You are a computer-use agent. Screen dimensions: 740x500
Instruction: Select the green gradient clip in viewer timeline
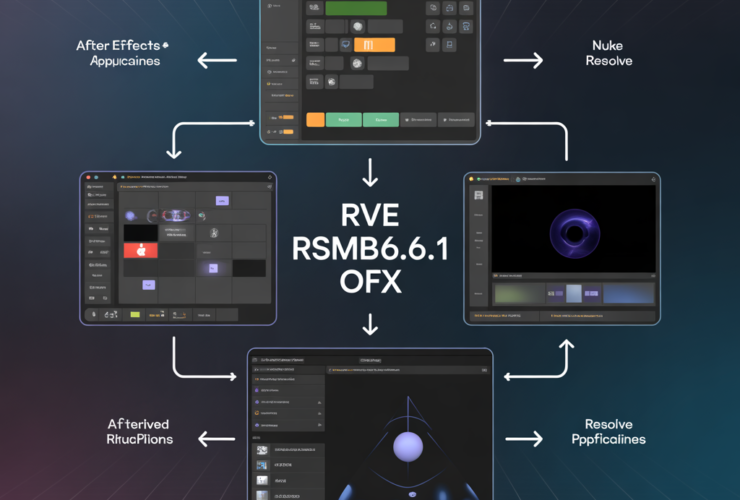coord(519,293)
